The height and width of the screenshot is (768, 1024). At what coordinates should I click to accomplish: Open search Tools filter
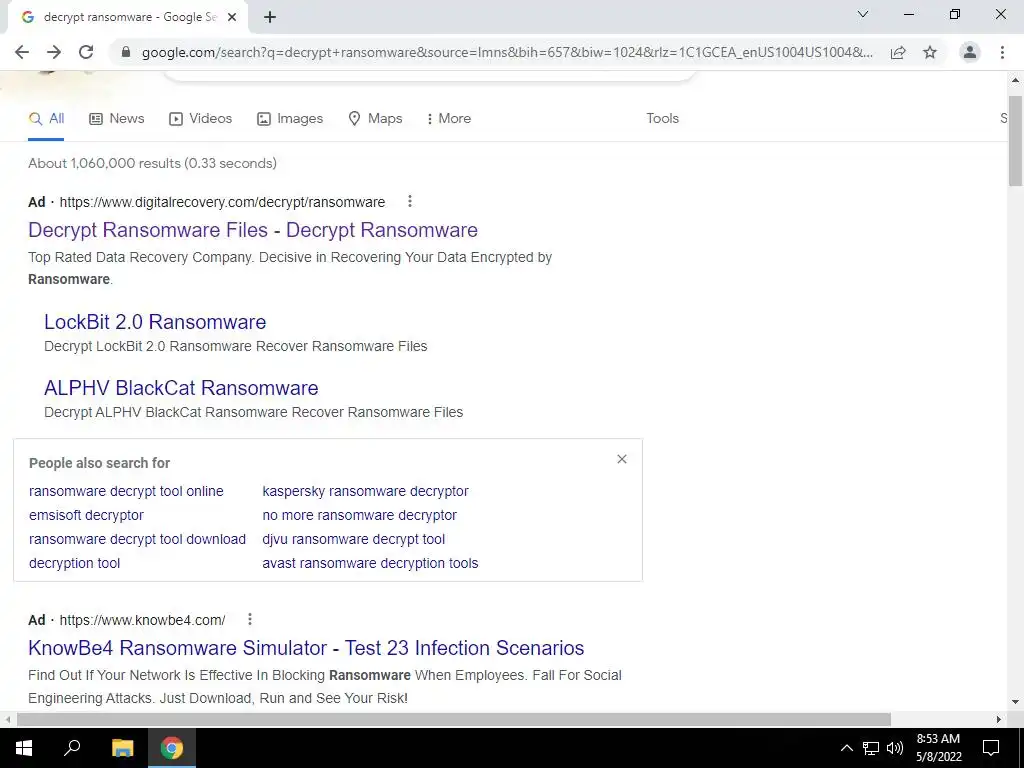point(663,119)
